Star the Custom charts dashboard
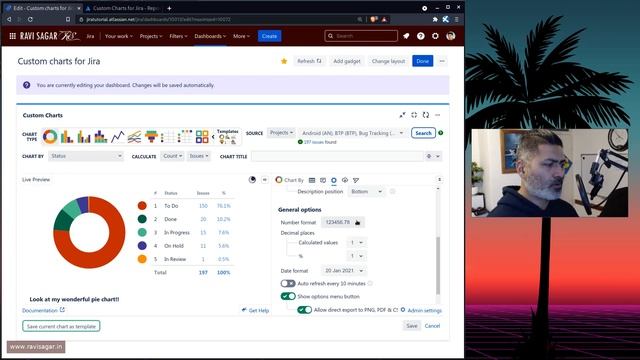The width and height of the screenshot is (640, 360). (x=284, y=61)
